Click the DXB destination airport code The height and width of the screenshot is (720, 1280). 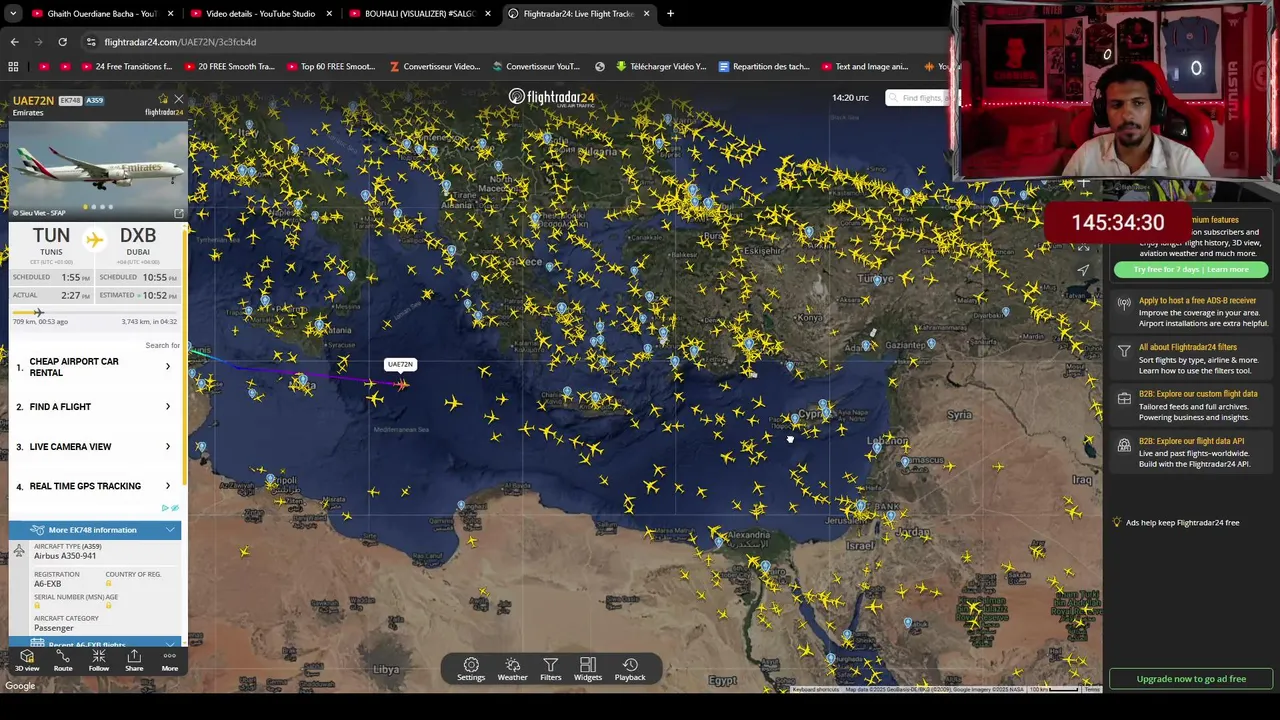pyautogui.click(x=138, y=236)
